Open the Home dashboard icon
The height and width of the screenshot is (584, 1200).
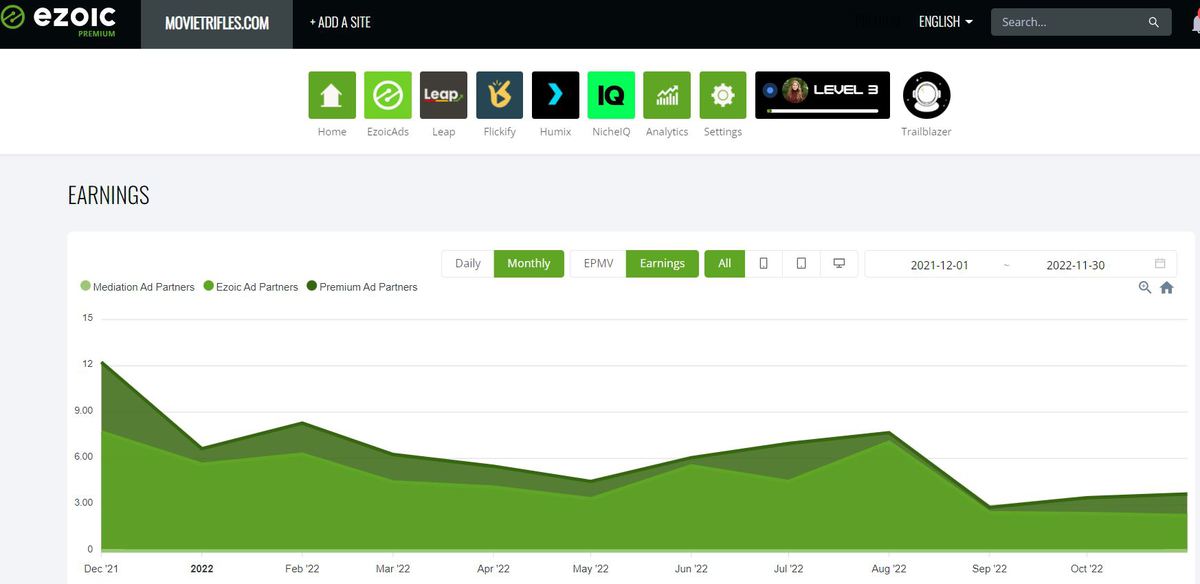coord(332,95)
